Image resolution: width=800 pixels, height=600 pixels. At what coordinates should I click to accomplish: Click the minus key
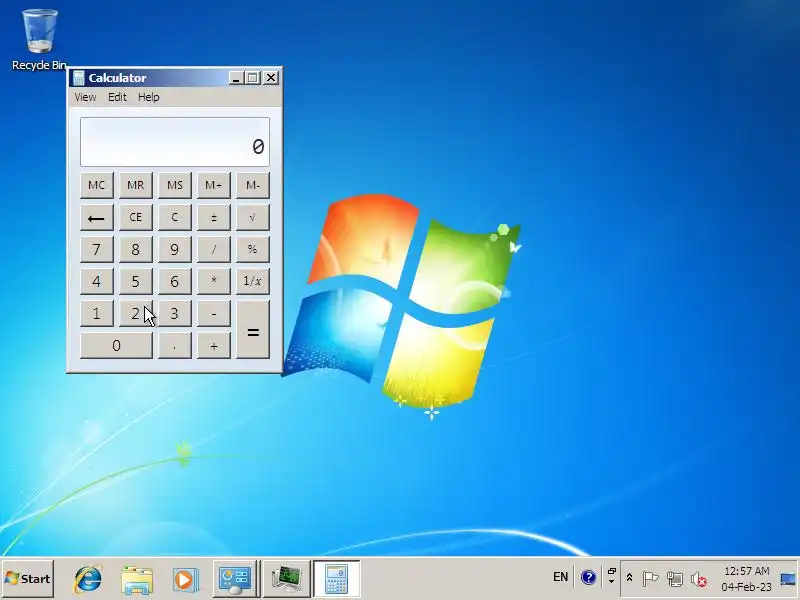214,313
